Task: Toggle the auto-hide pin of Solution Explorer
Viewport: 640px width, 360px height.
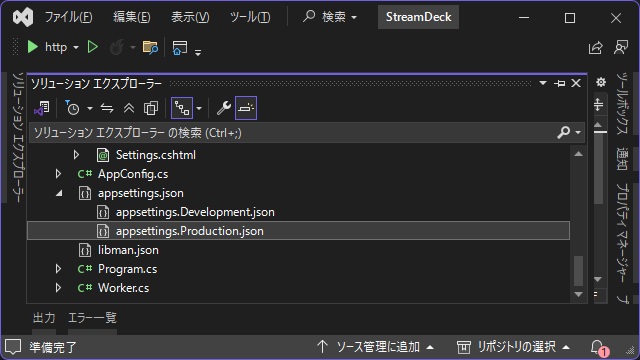Action: [560, 83]
